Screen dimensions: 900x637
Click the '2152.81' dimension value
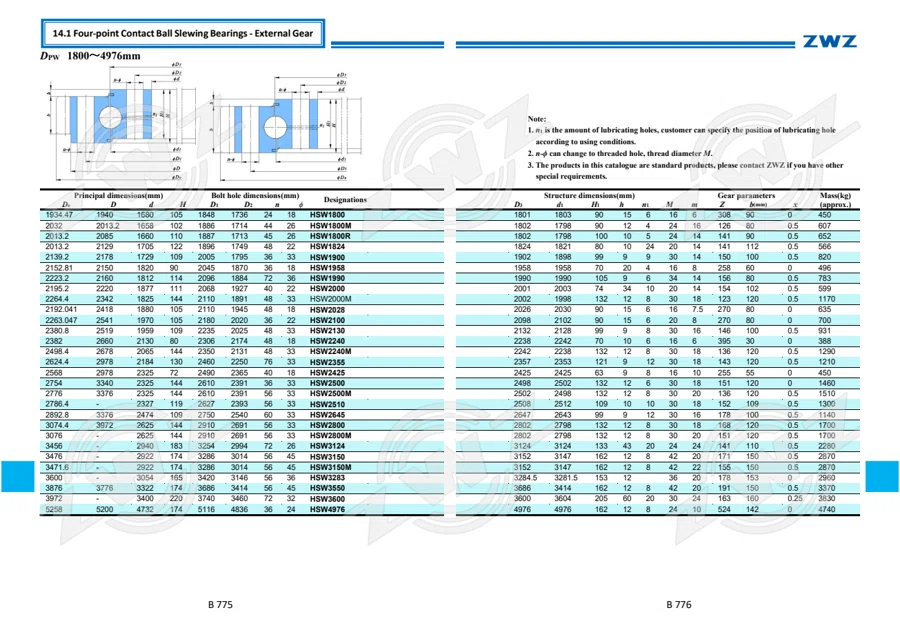pyautogui.click(x=59, y=267)
